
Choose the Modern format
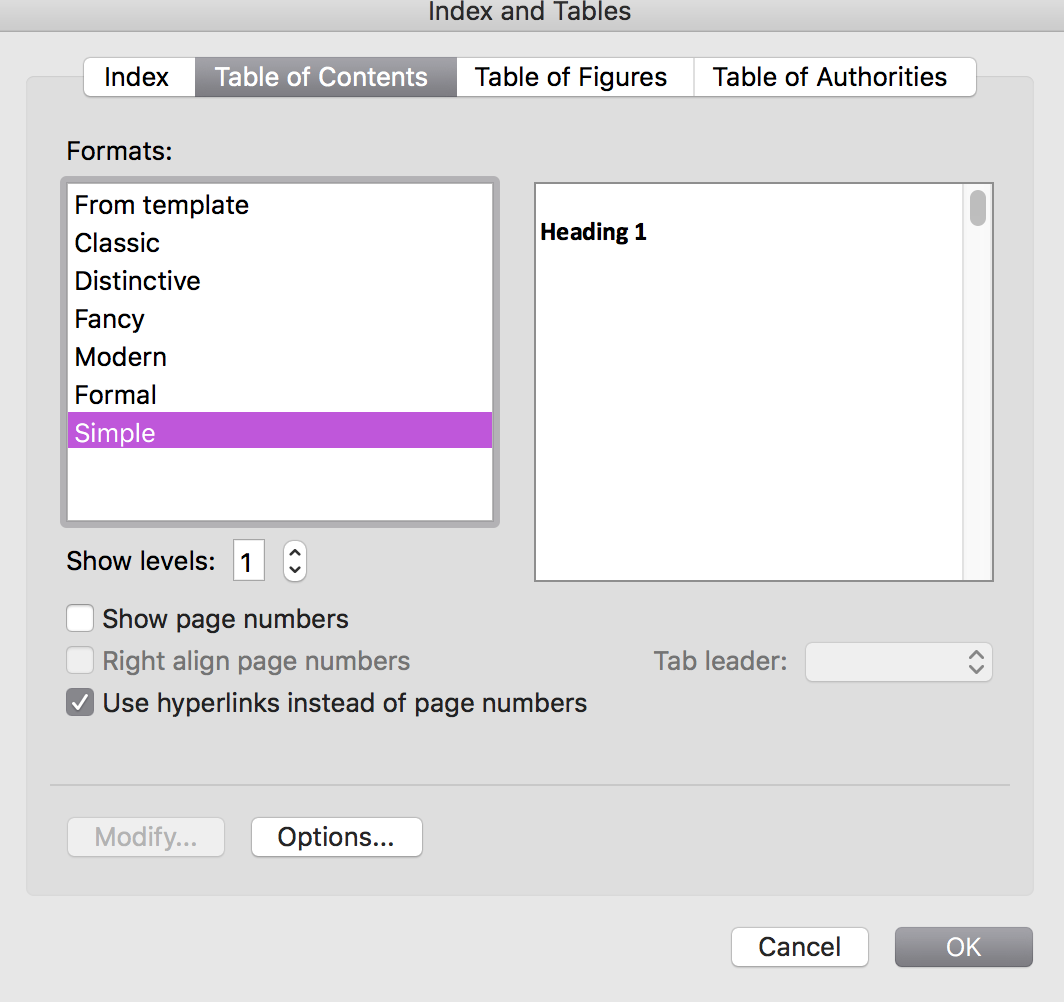121,357
